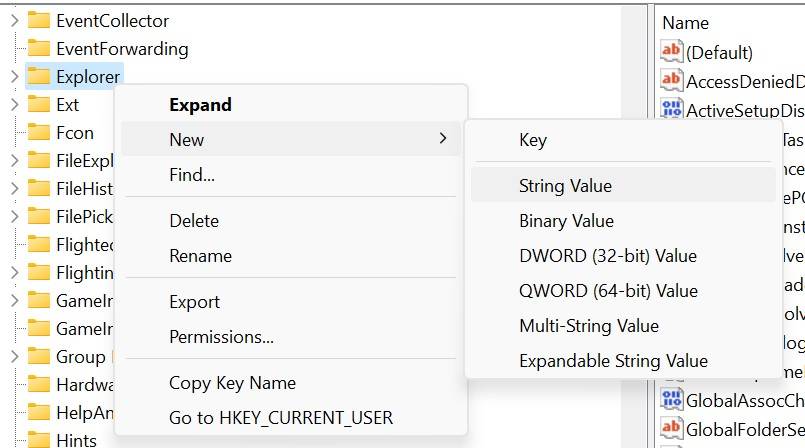The height and width of the screenshot is (448, 805).
Task: Choose Go to HKEY_CURRENT_USER
Action: (x=291, y=418)
